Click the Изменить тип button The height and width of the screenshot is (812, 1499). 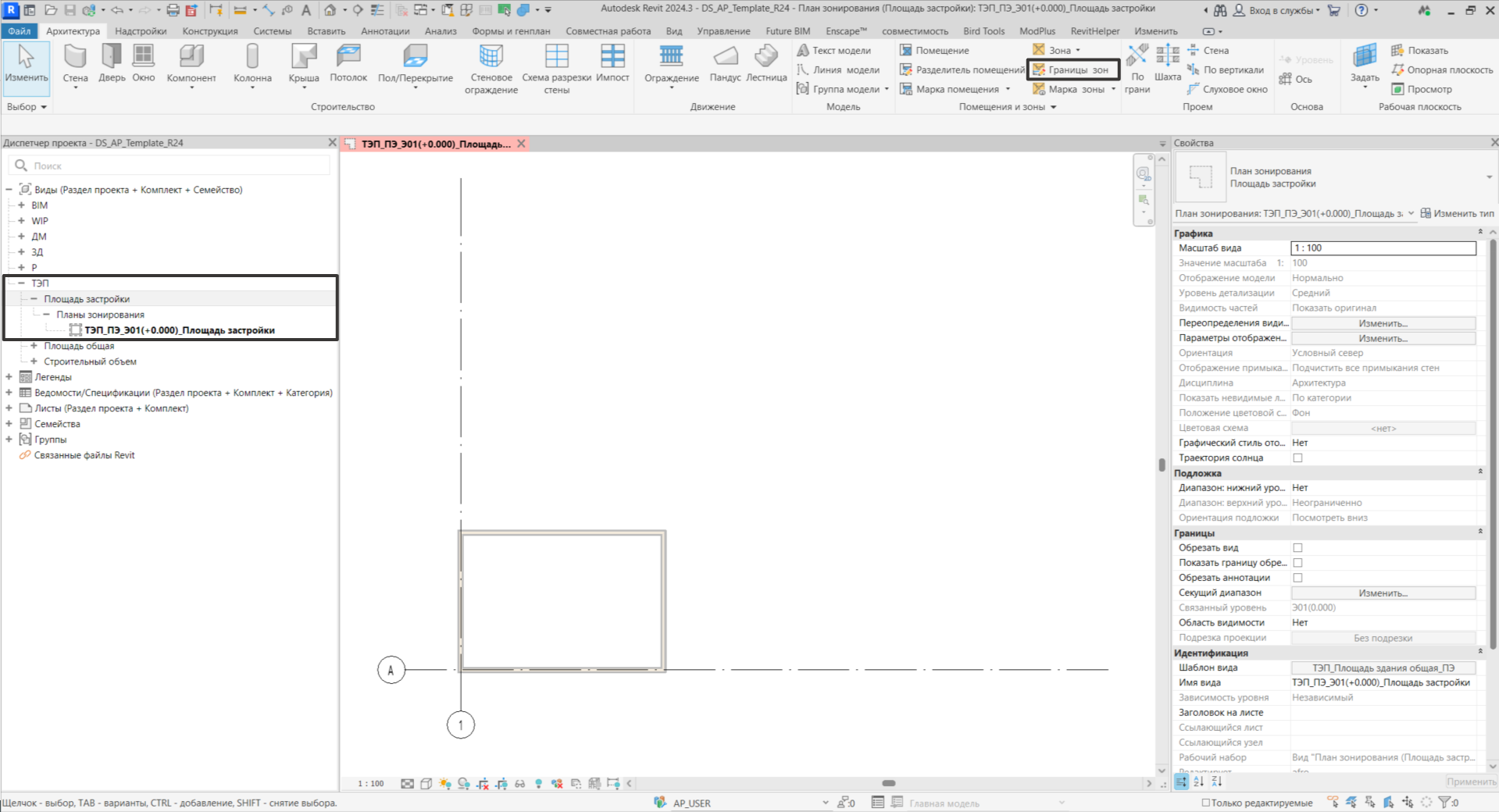pyautogui.click(x=1457, y=213)
